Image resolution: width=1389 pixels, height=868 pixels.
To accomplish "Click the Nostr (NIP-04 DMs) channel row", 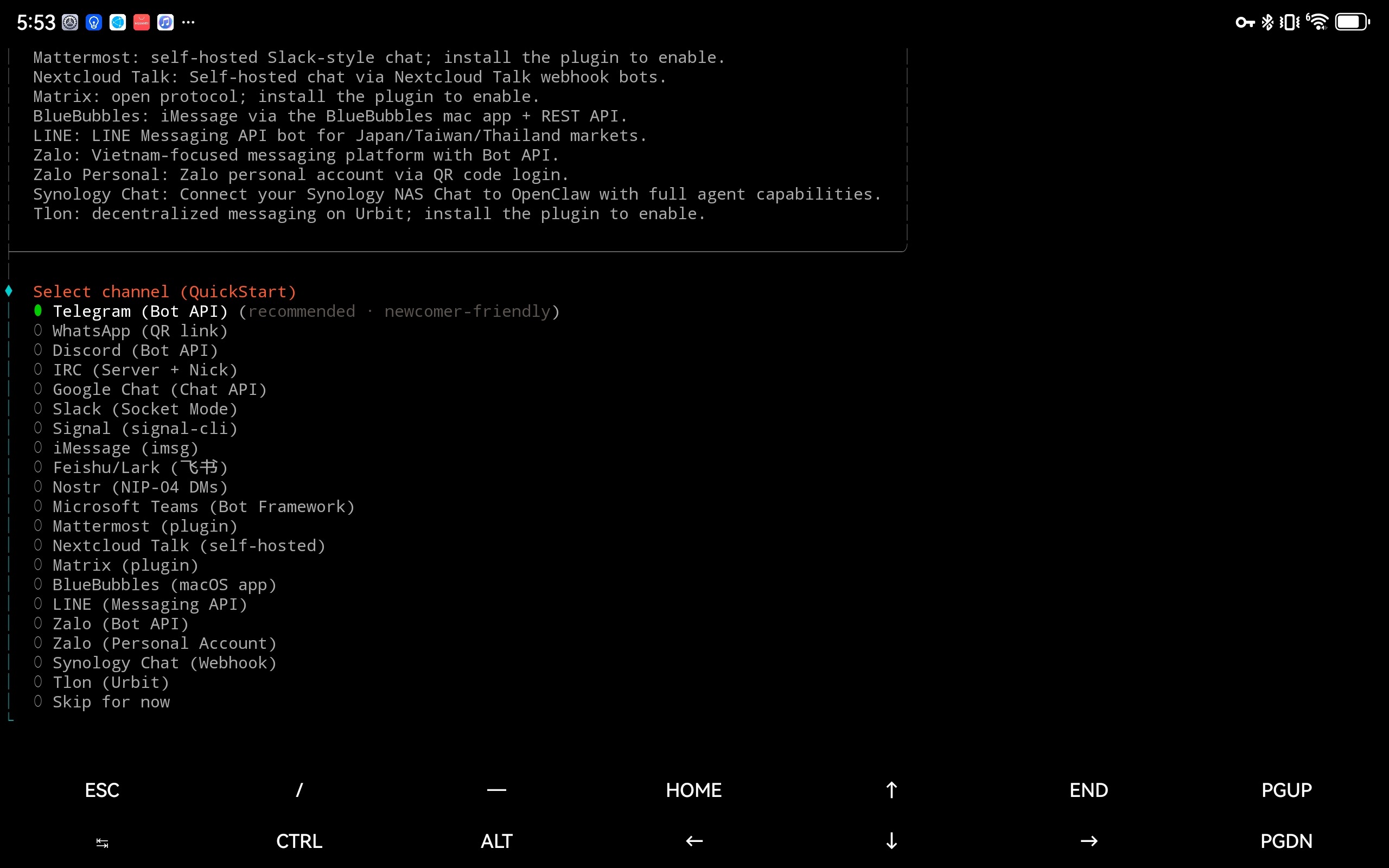I will click(x=131, y=487).
